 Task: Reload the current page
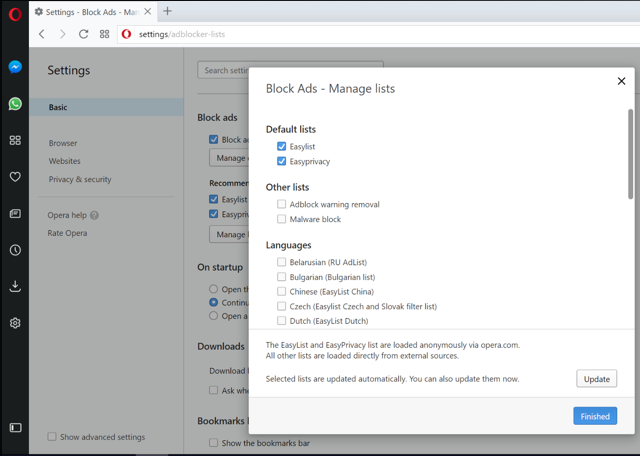click(x=83, y=34)
